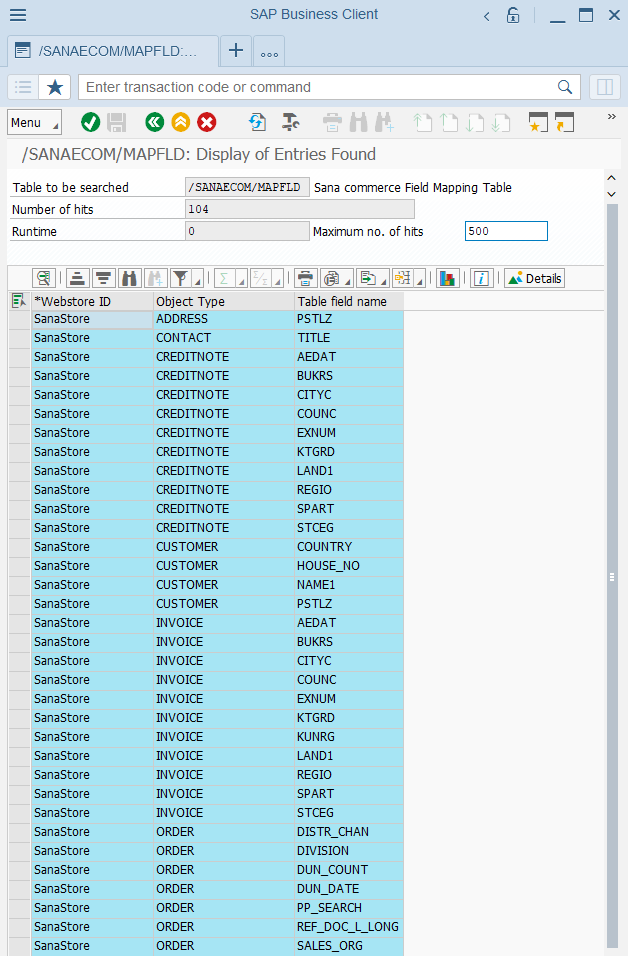The image size is (628, 956).
Task: Expand the Set Filter dropdown arrow
Action: [196, 280]
